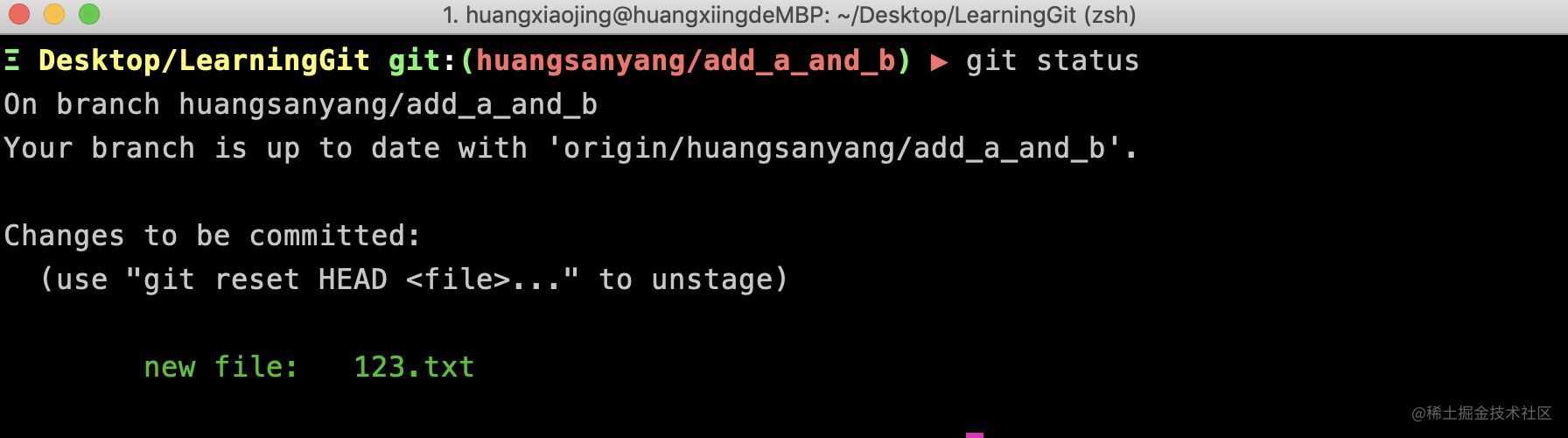The image size is (1568, 438).
Task: Click the red close window button
Action: pyautogui.click(x=19, y=14)
